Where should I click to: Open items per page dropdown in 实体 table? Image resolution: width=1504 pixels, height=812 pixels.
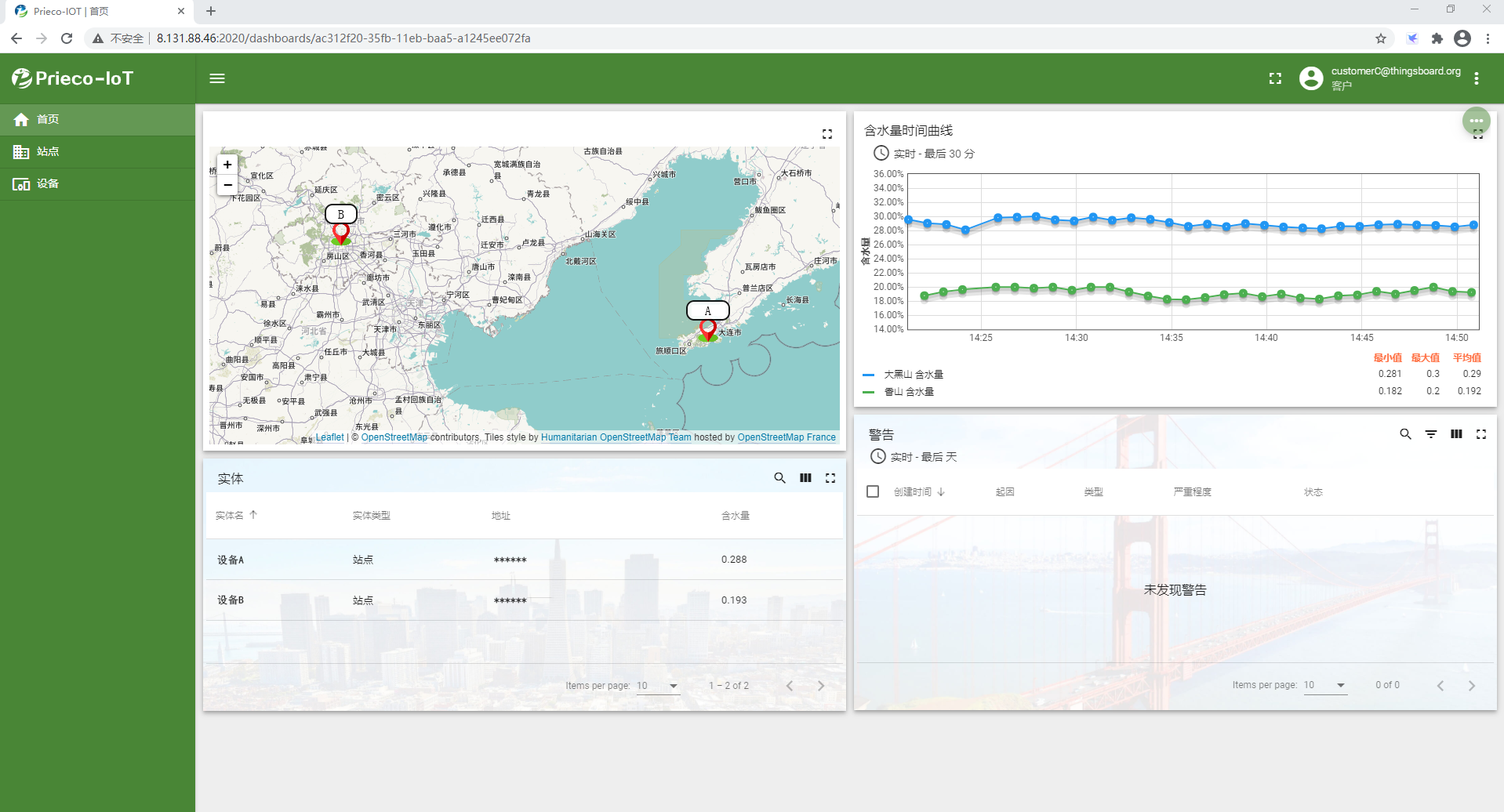[x=658, y=686]
